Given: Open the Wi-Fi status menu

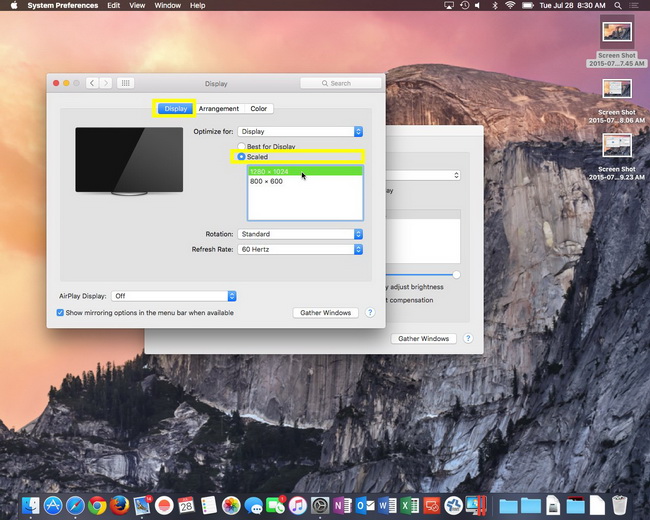Looking at the screenshot, I should 510,5.
